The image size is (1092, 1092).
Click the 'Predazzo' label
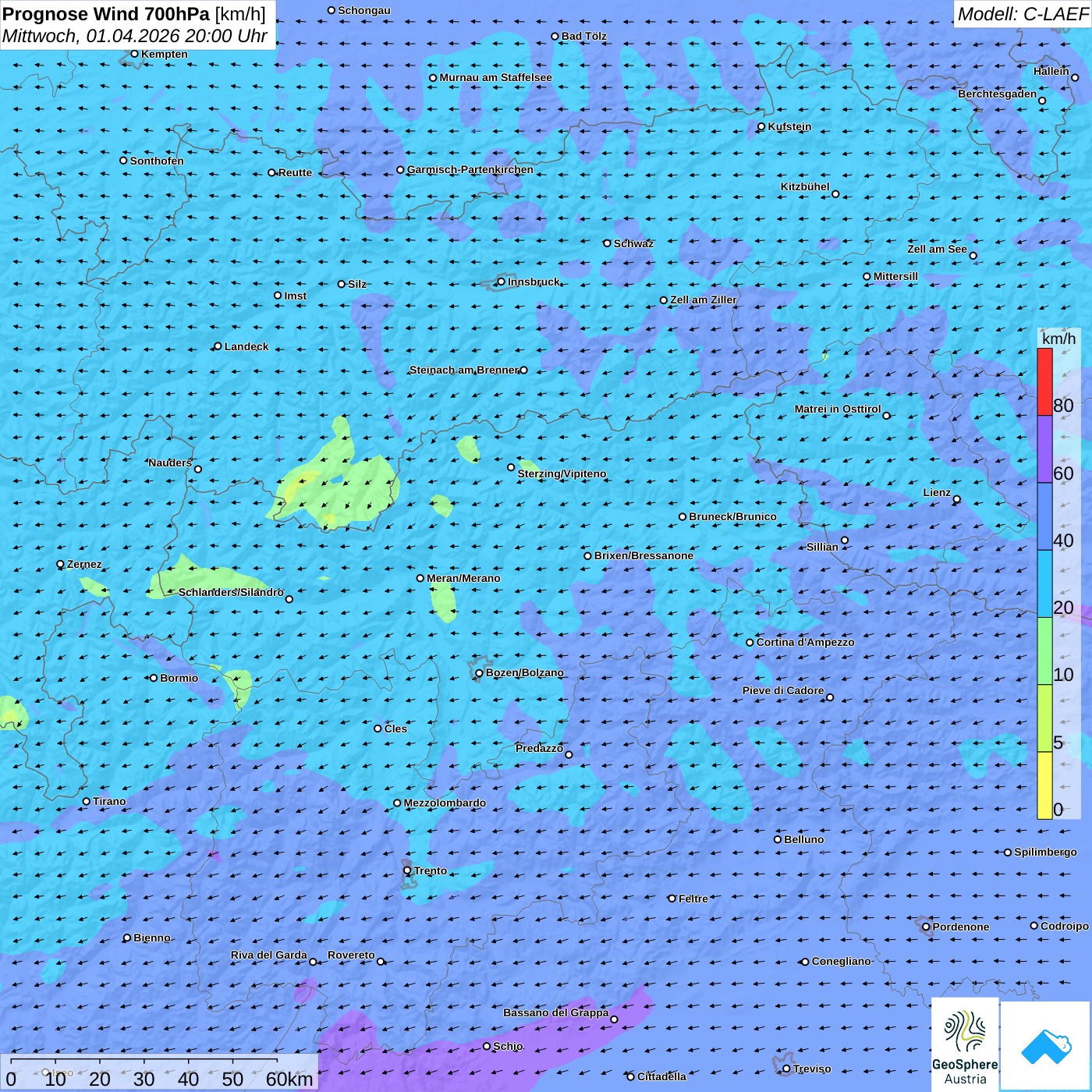[539, 748]
